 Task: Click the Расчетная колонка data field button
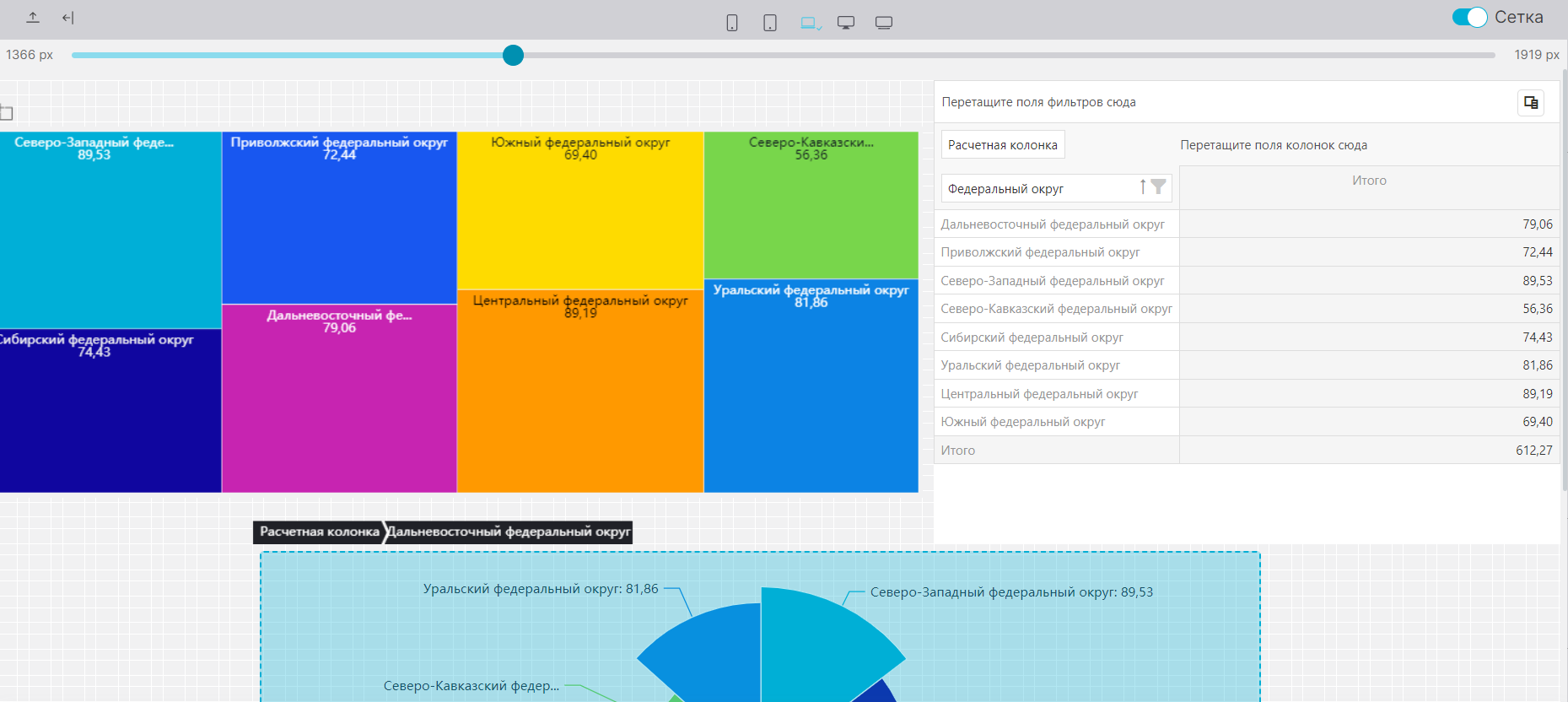(x=1002, y=145)
